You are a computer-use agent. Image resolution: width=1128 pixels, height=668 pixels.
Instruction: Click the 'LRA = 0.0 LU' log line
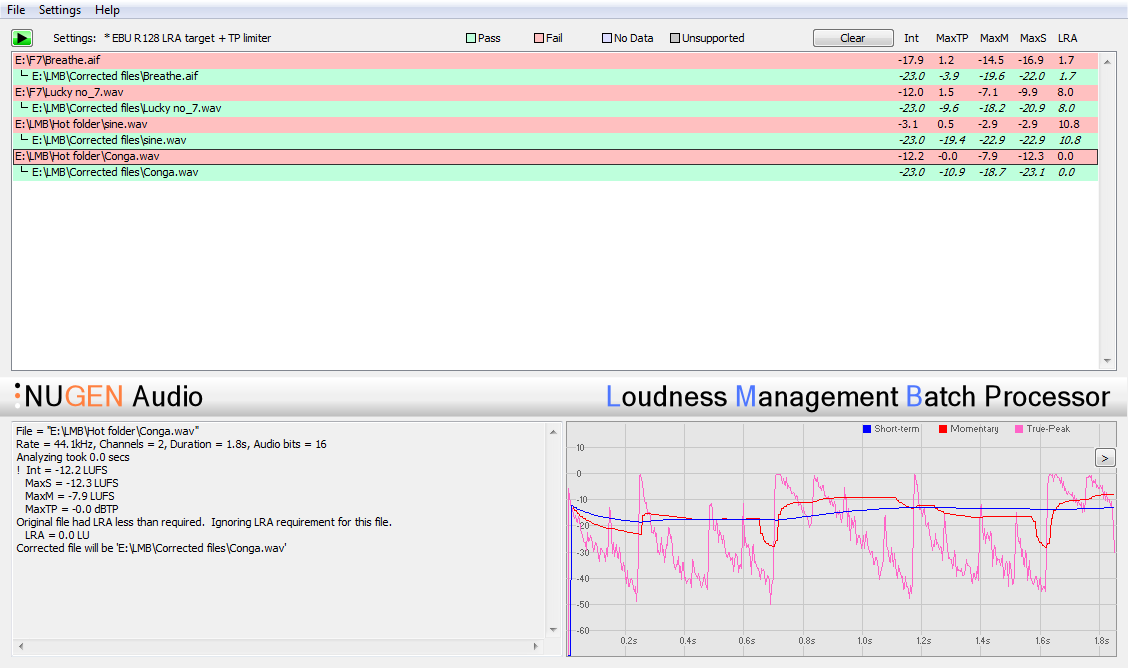click(58, 535)
